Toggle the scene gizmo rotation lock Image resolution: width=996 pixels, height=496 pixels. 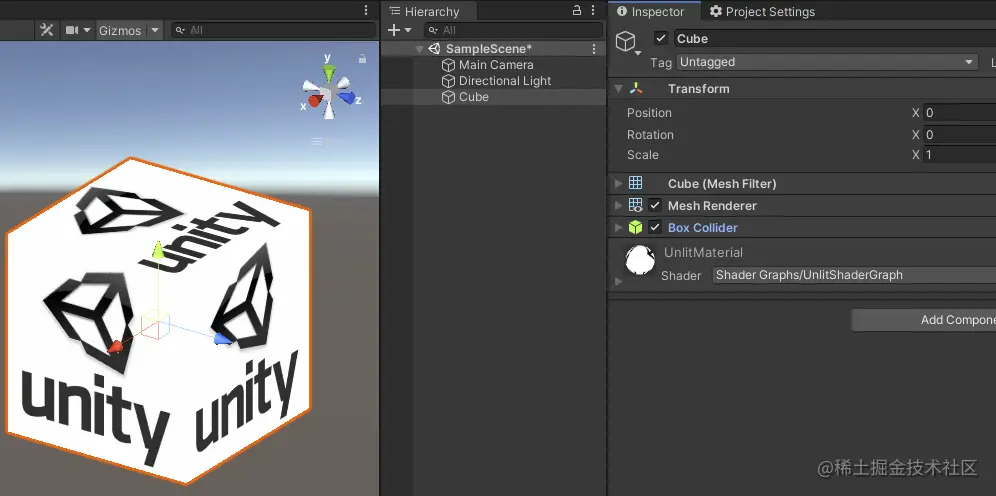(x=362, y=59)
